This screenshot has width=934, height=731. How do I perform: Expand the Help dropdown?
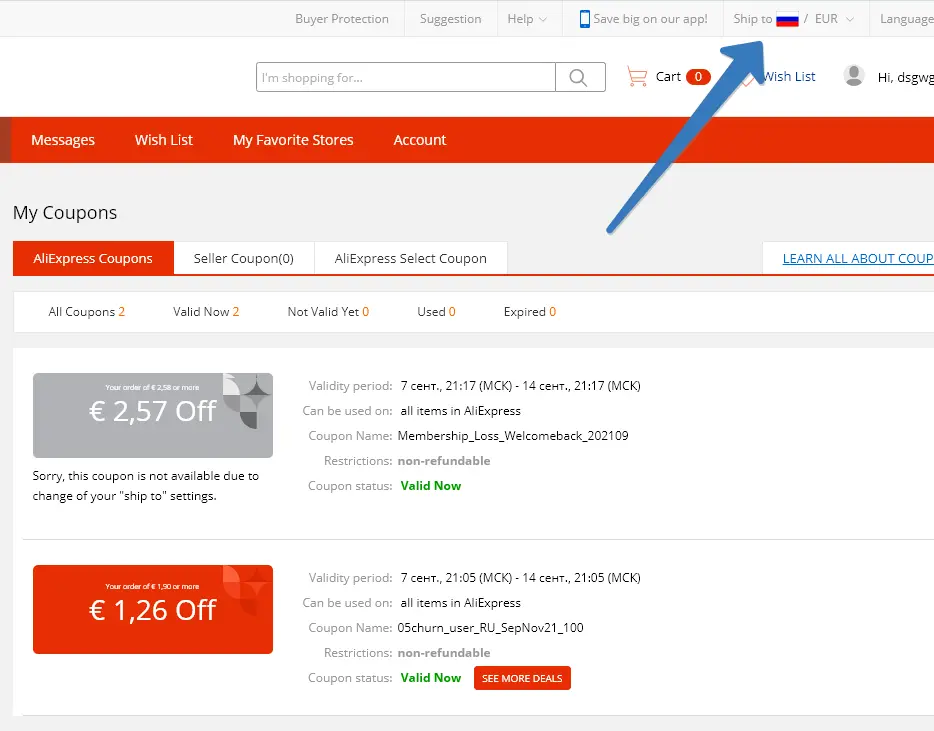coord(527,19)
